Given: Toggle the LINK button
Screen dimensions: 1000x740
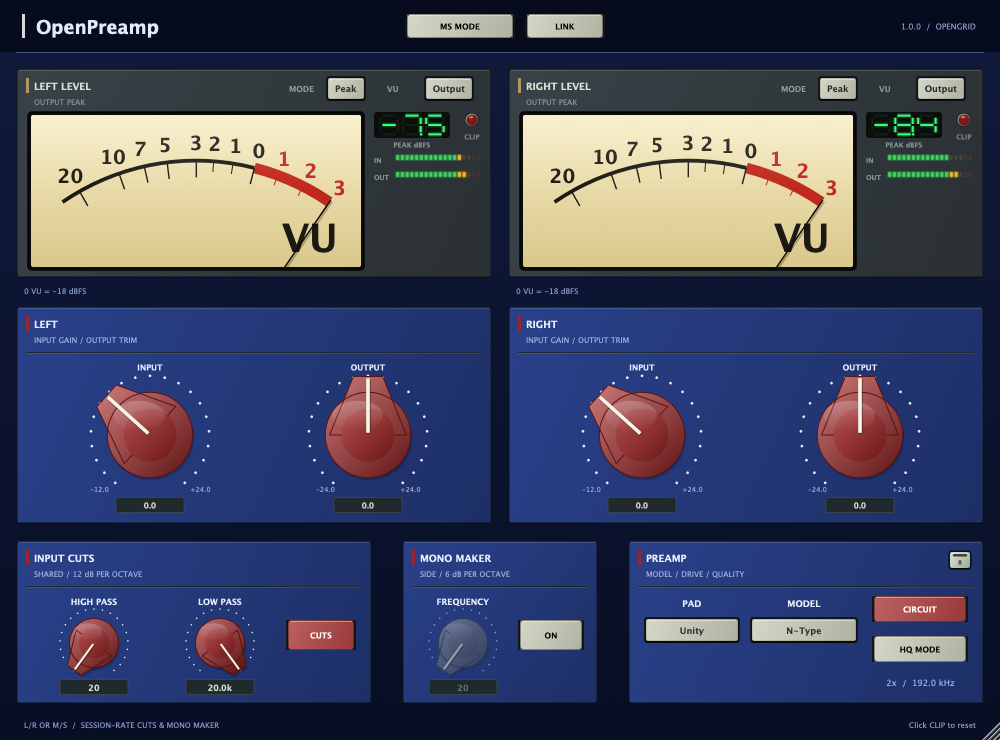Looking at the screenshot, I should 564,26.
